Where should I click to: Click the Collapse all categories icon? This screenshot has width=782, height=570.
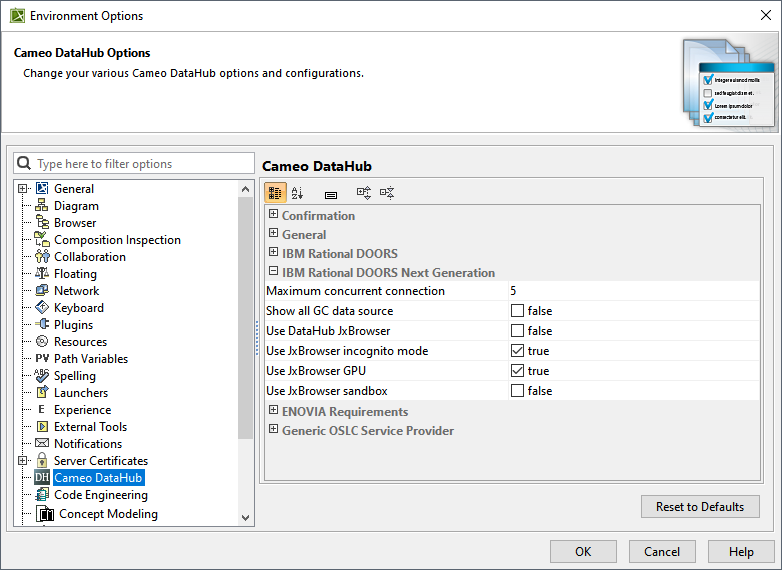[387, 193]
